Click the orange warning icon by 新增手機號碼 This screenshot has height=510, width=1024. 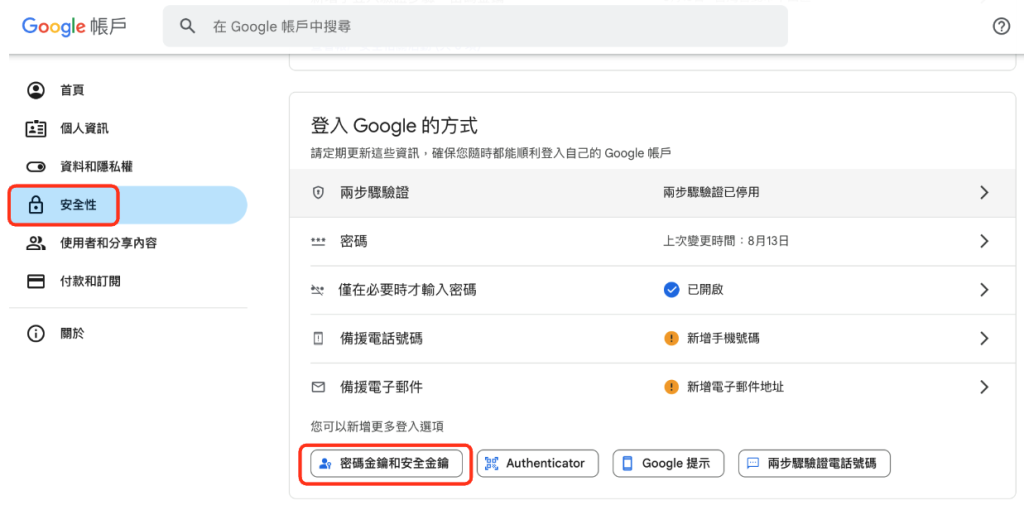pyautogui.click(x=671, y=338)
